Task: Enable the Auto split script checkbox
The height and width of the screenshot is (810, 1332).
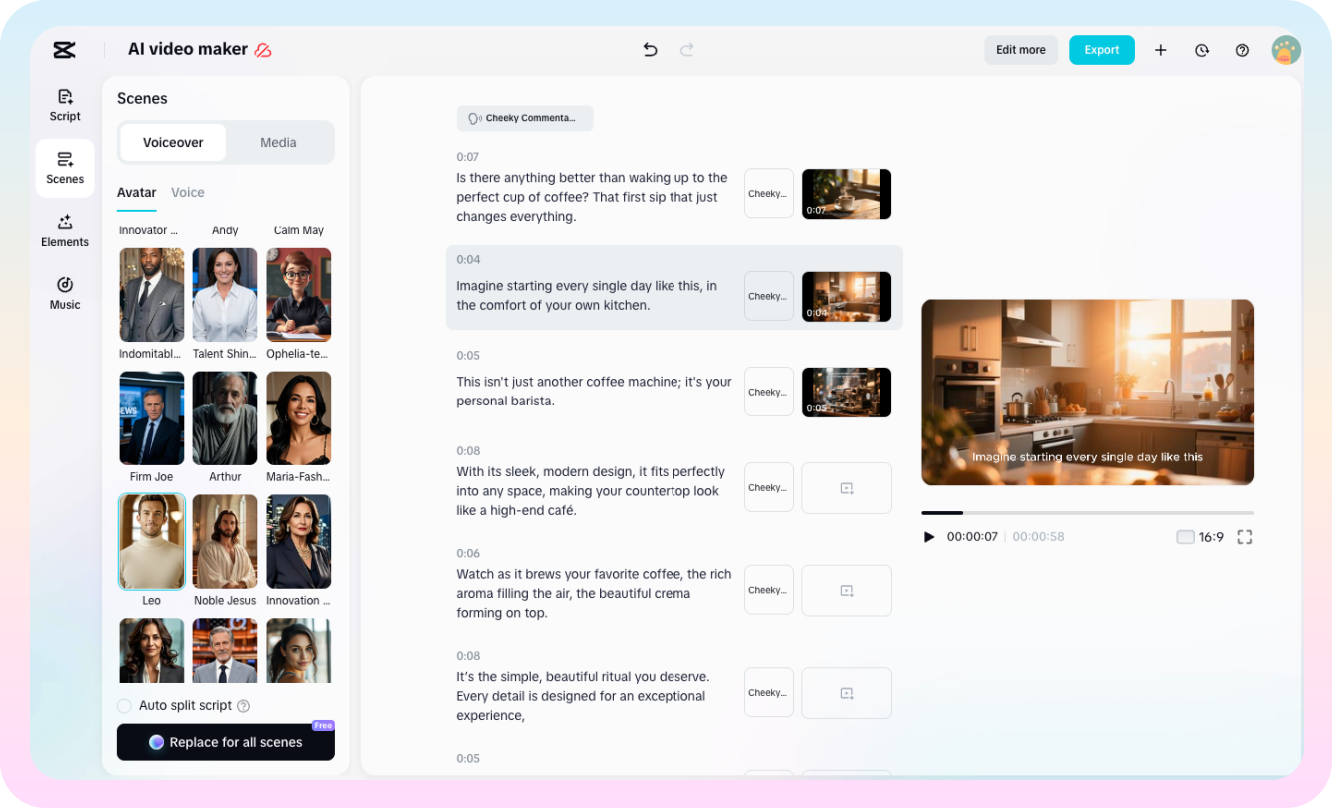Action: (x=124, y=705)
